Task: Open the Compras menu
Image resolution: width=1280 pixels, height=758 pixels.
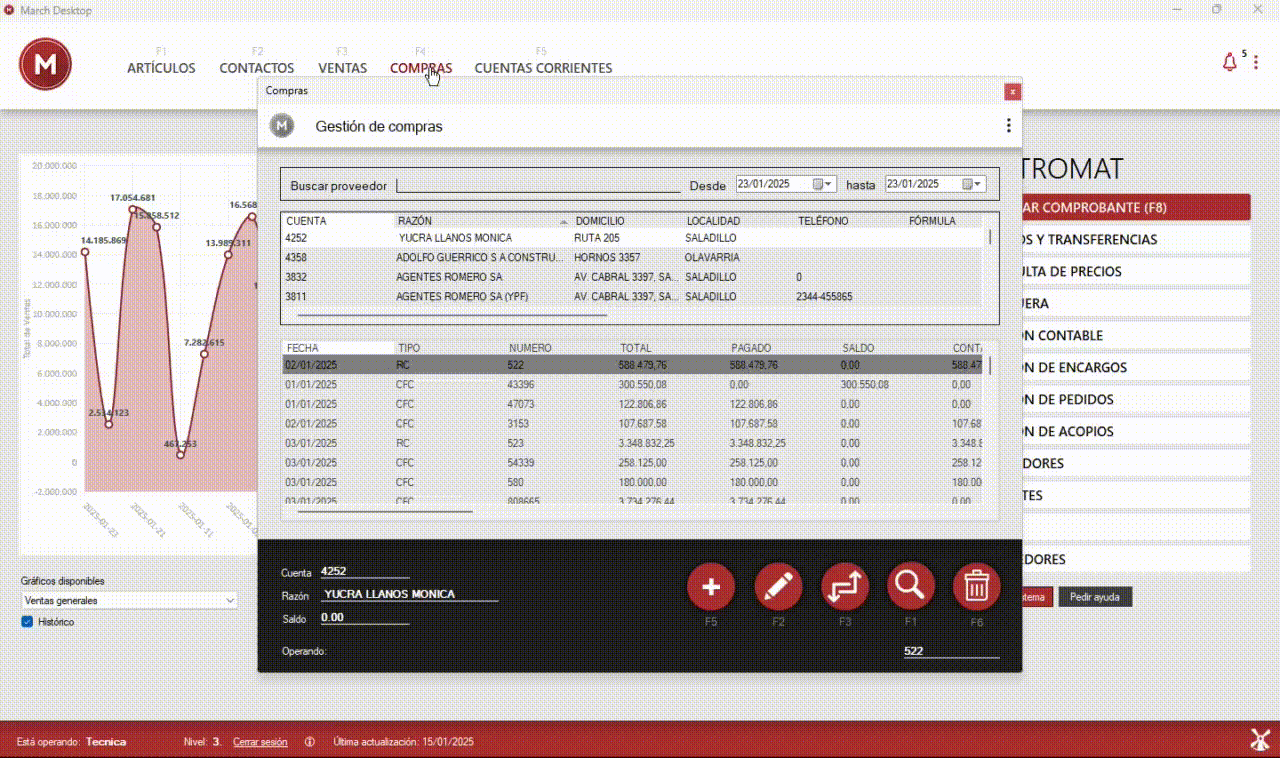Action: [421, 68]
